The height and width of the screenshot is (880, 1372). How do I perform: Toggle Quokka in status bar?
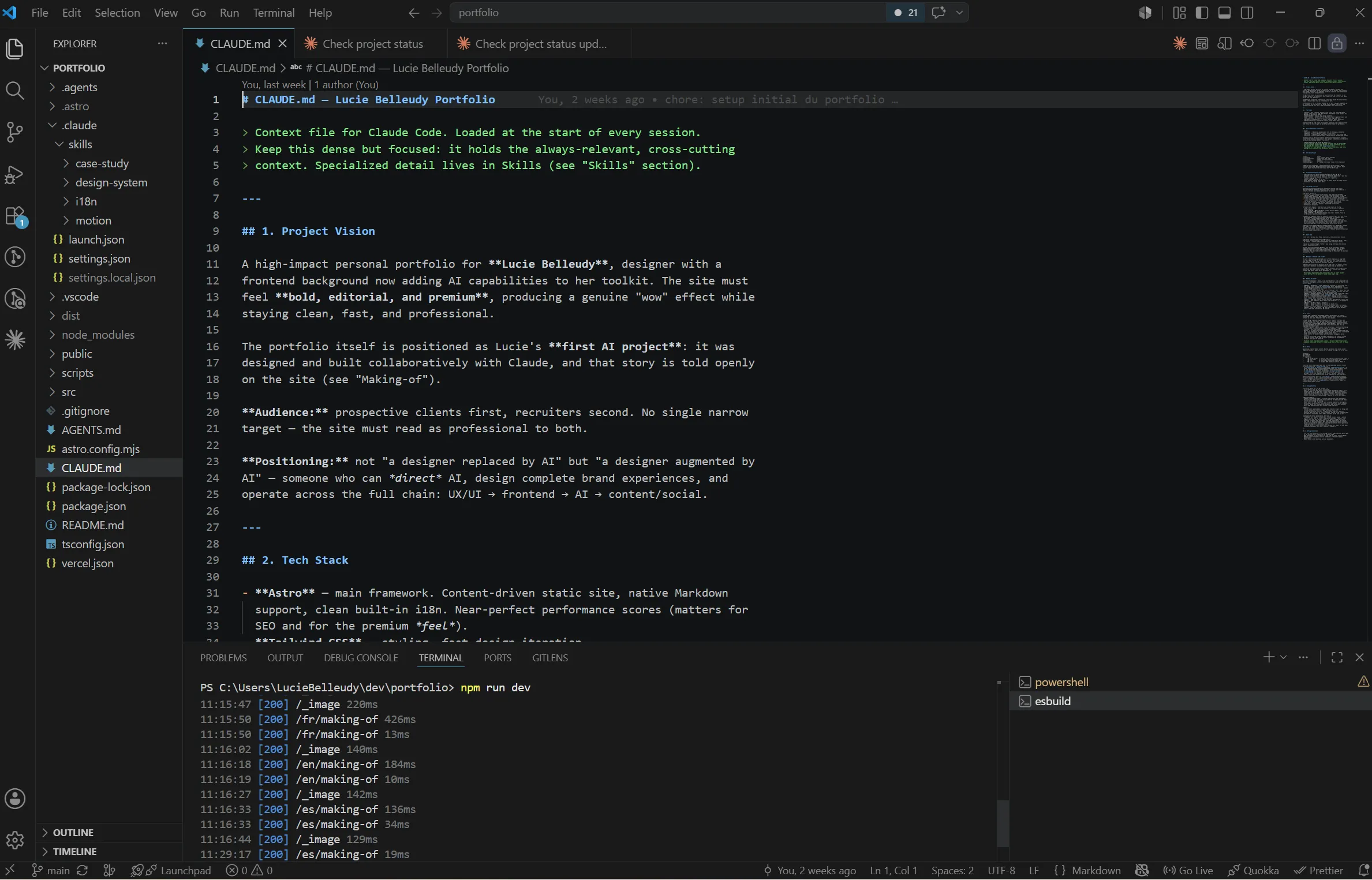click(x=1254, y=870)
